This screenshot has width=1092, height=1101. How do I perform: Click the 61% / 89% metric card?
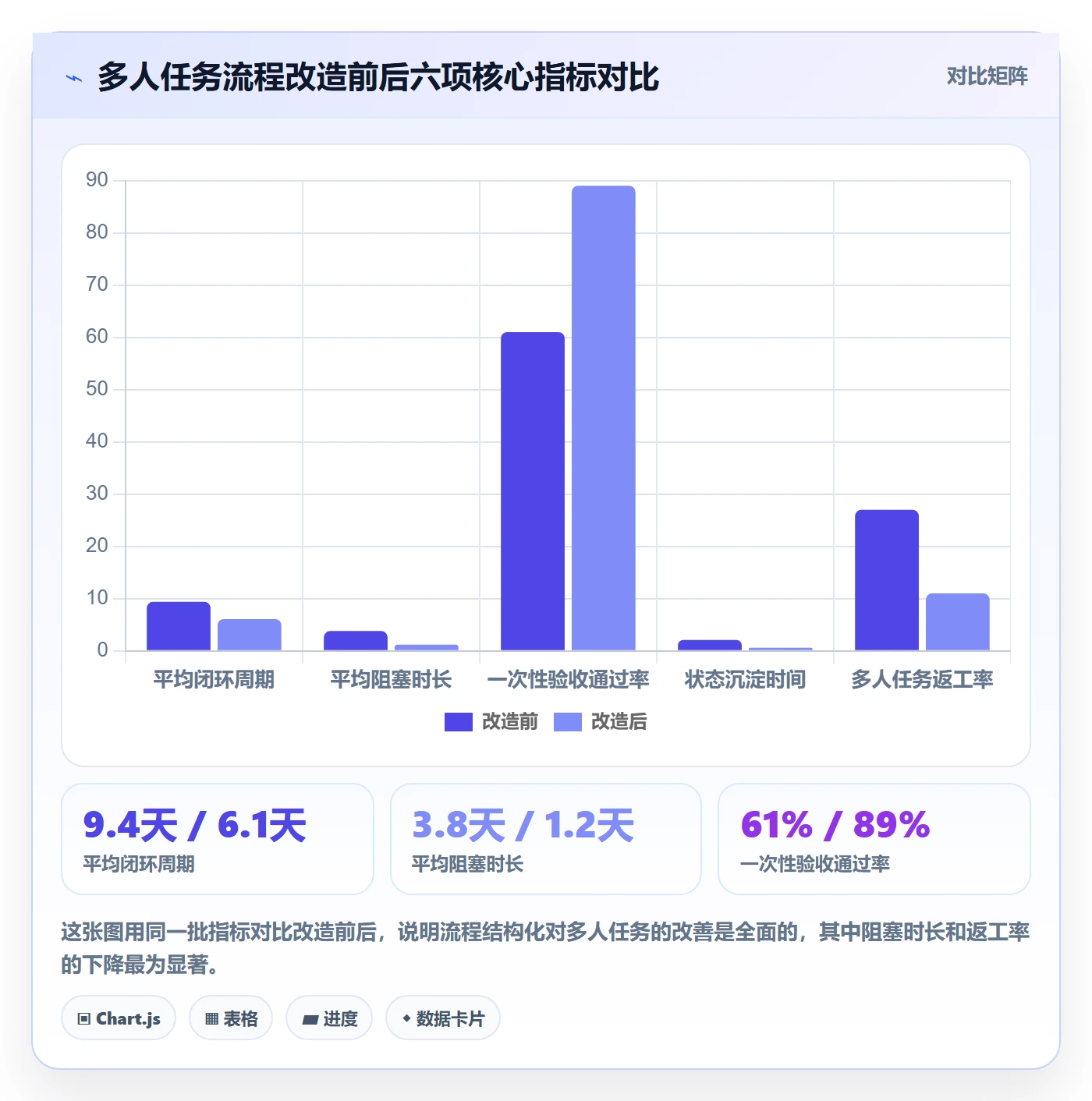[x=874, y=839]
